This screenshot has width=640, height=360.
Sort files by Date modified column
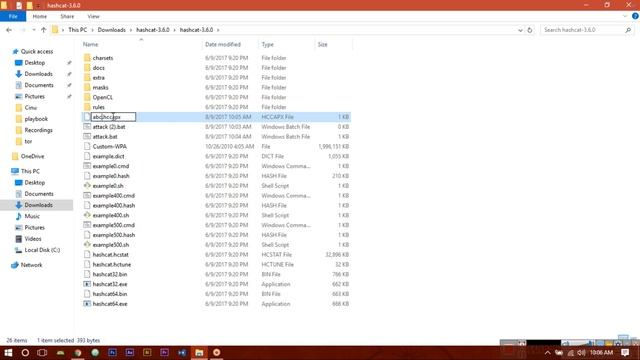click(223, 44)
